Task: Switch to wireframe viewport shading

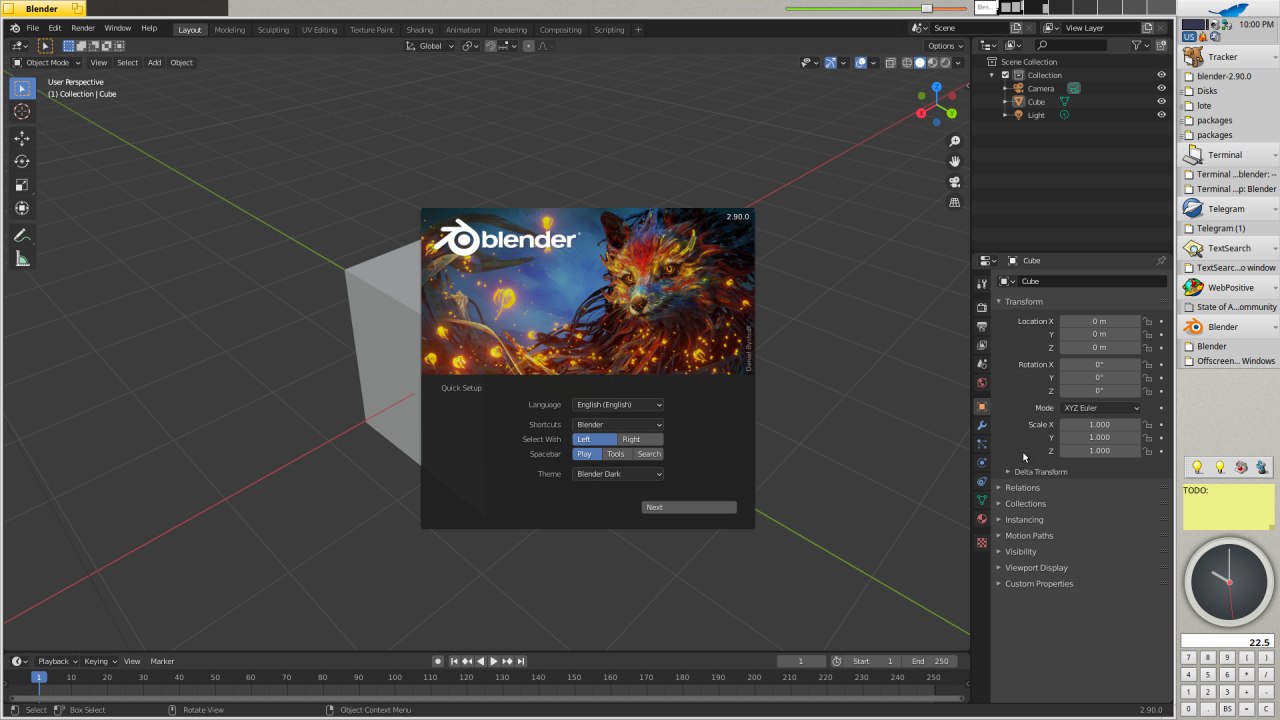Action: pos(907,63)
